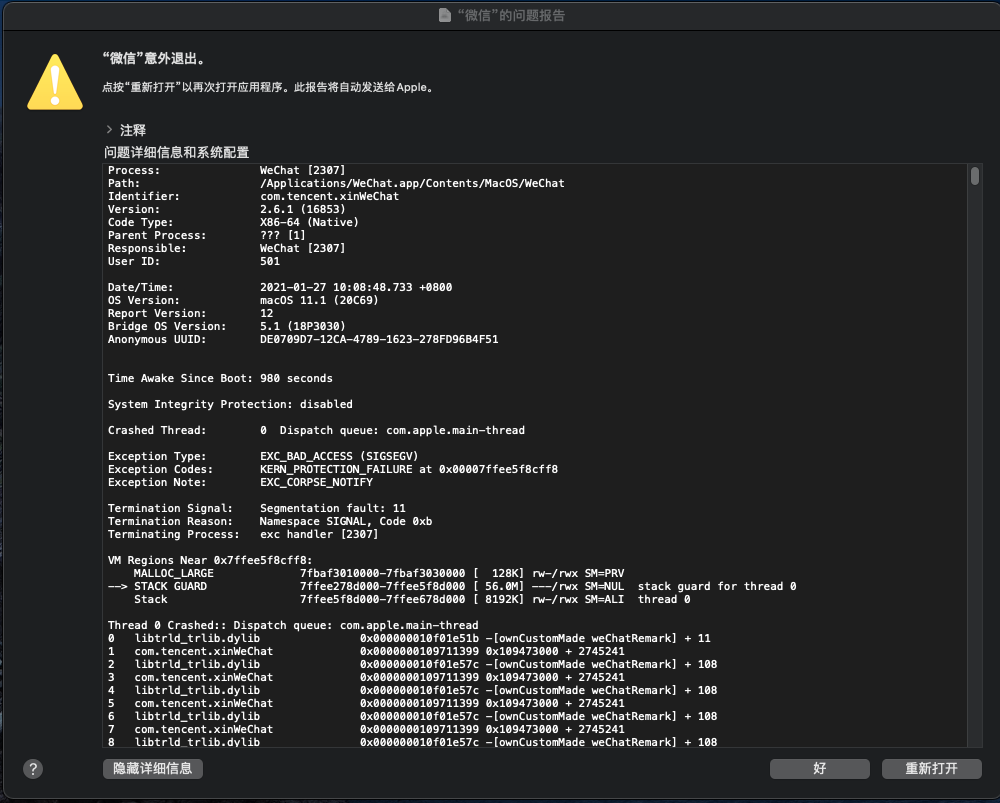Click the Crashed Thread line with com.apple.main-thread

pos(316,431)
